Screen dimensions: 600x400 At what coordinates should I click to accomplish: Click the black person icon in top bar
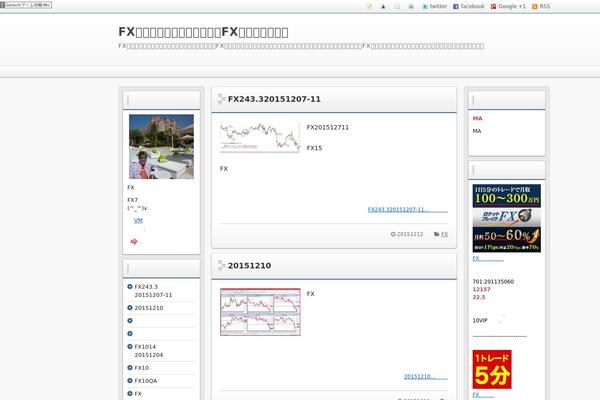[x=383, y=7]
